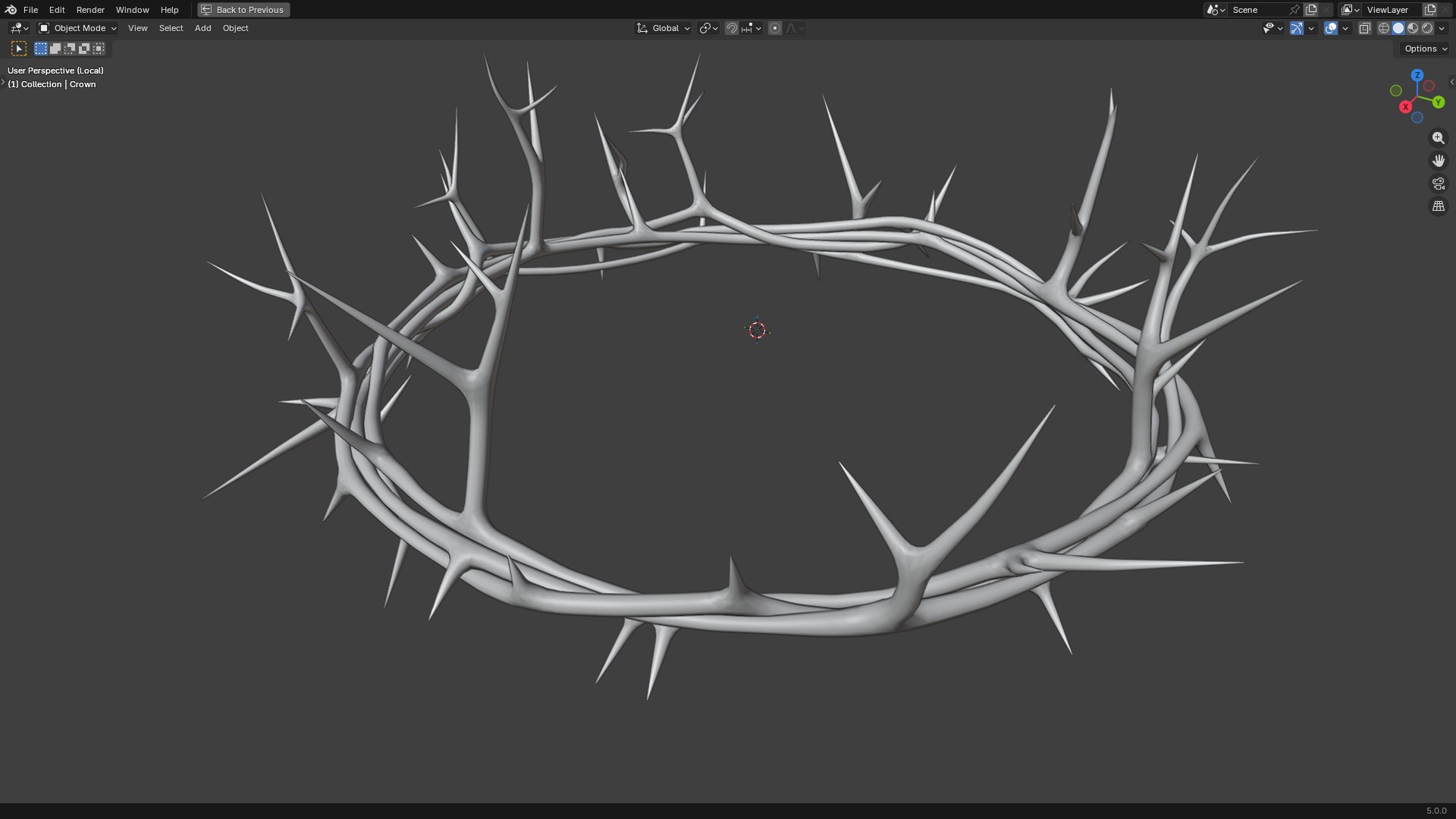Click the Back to Previous button
This screenshot has height=819, width=1456.
243,10
